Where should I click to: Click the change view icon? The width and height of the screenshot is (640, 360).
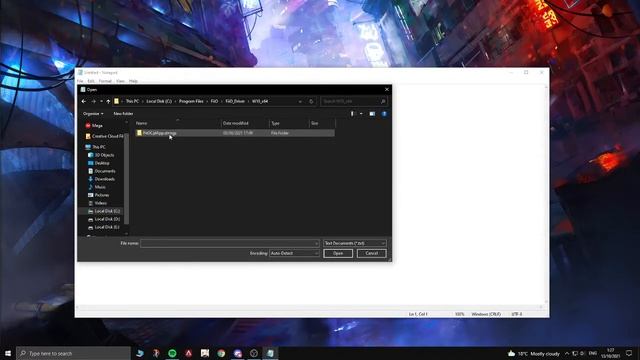click(x=352, y=114)
